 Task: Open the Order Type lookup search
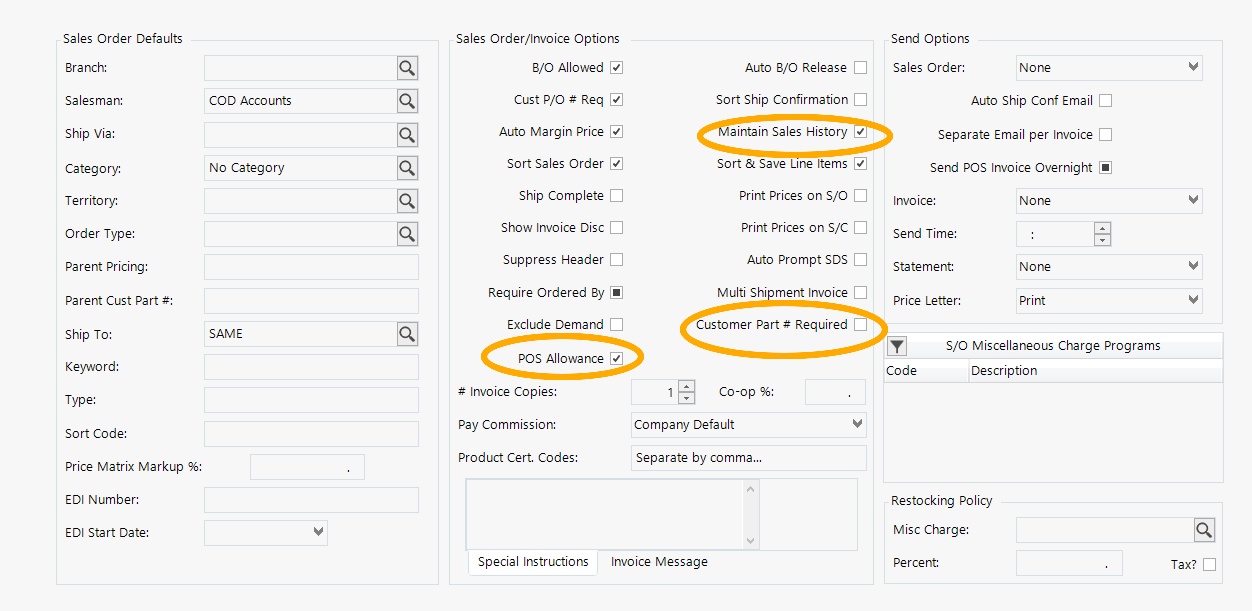pos(406,233)
